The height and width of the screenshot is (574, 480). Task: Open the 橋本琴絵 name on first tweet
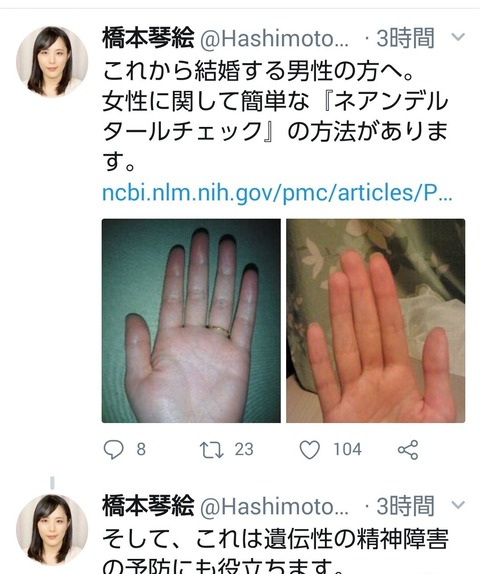coord(148,38)
